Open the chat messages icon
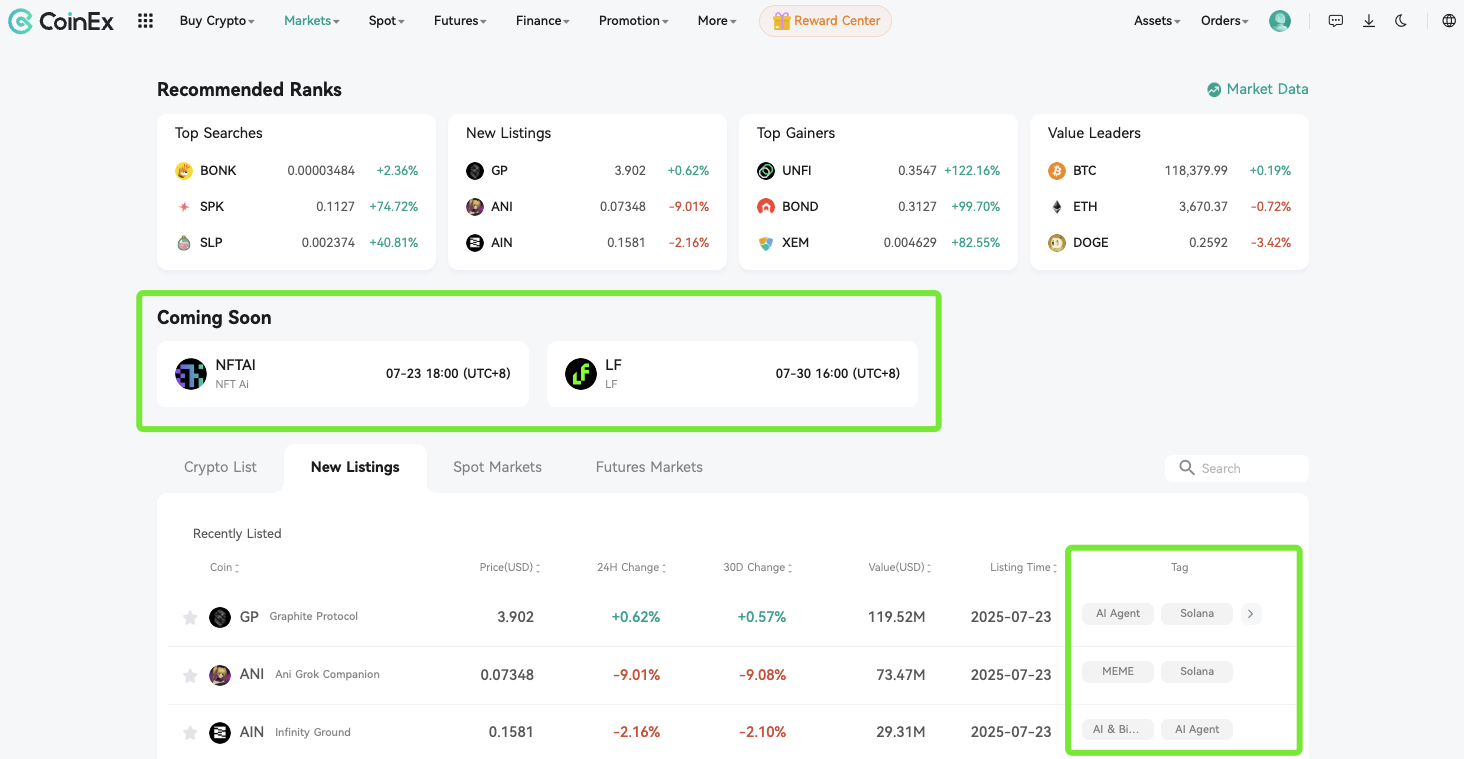This screenshot has width=1464, height=759. (1336, 21)
